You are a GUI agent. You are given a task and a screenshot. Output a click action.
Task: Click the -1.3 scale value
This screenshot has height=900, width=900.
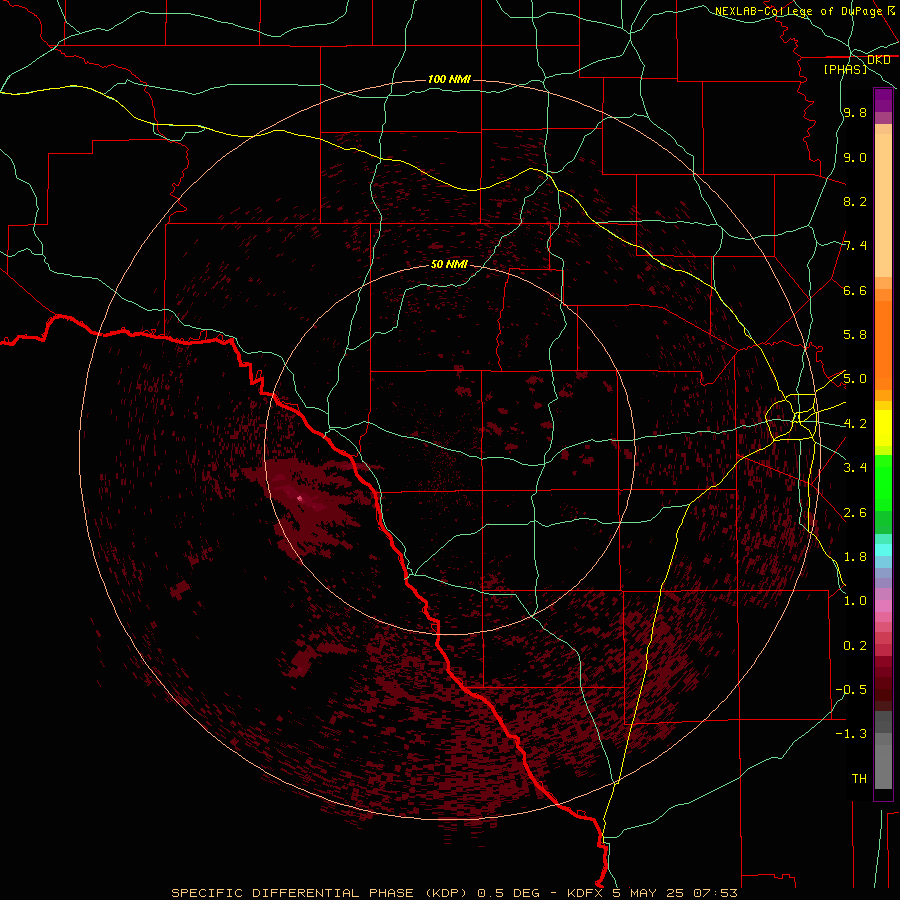(851, 734)
